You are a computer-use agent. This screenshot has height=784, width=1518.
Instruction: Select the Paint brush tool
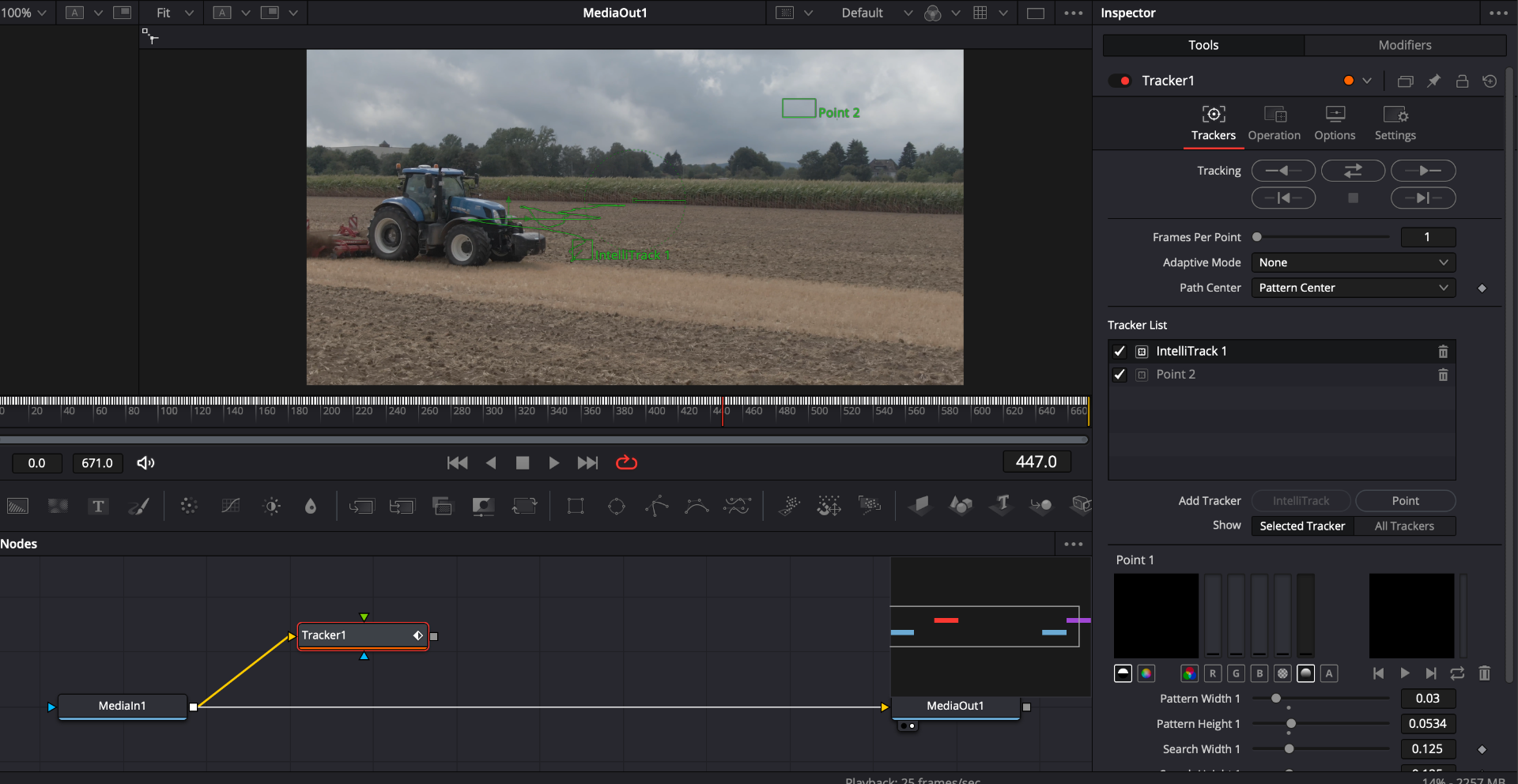coord(139,507)
